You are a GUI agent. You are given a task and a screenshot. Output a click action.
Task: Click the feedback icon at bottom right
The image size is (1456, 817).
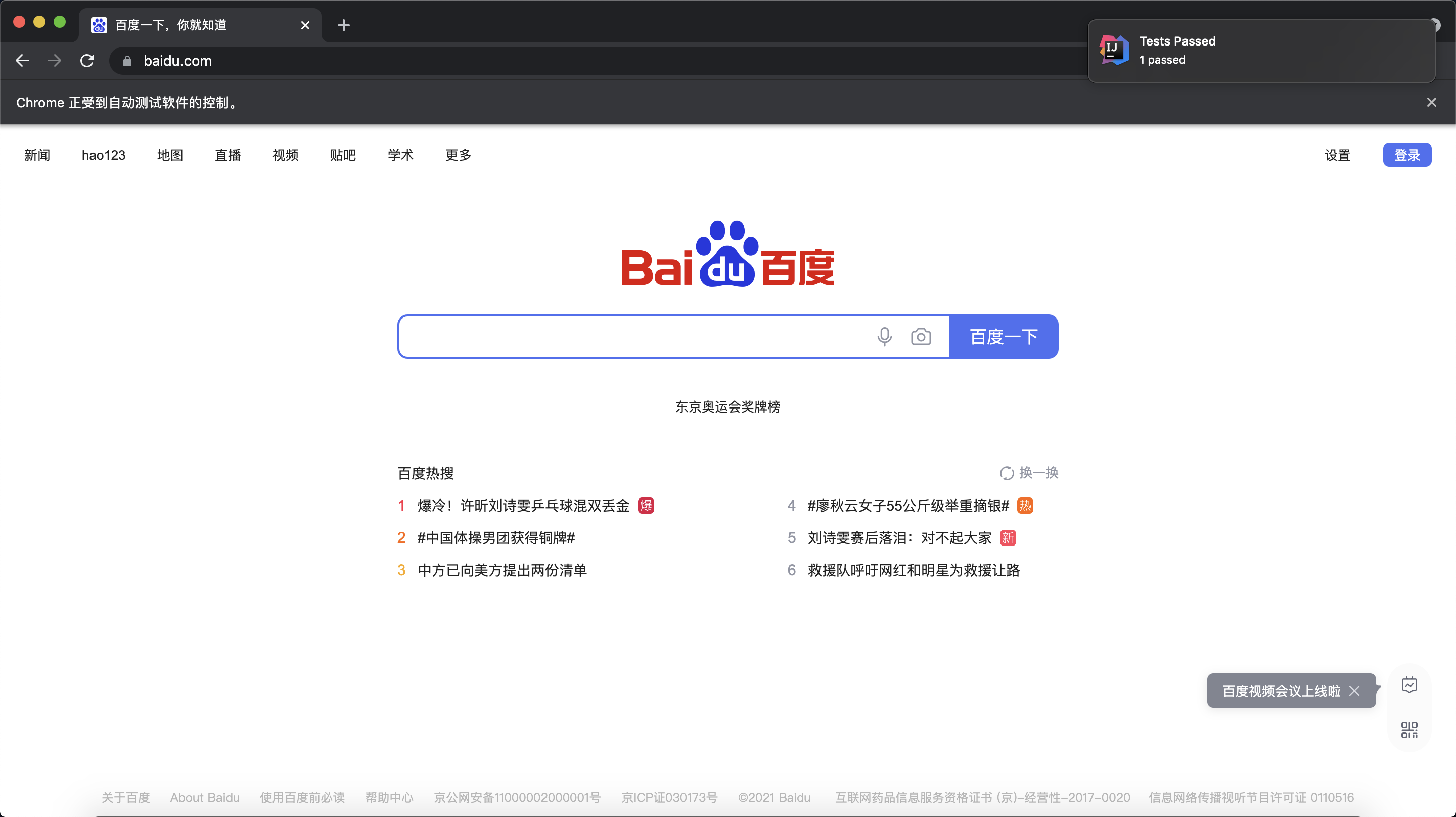[1409, 685]
